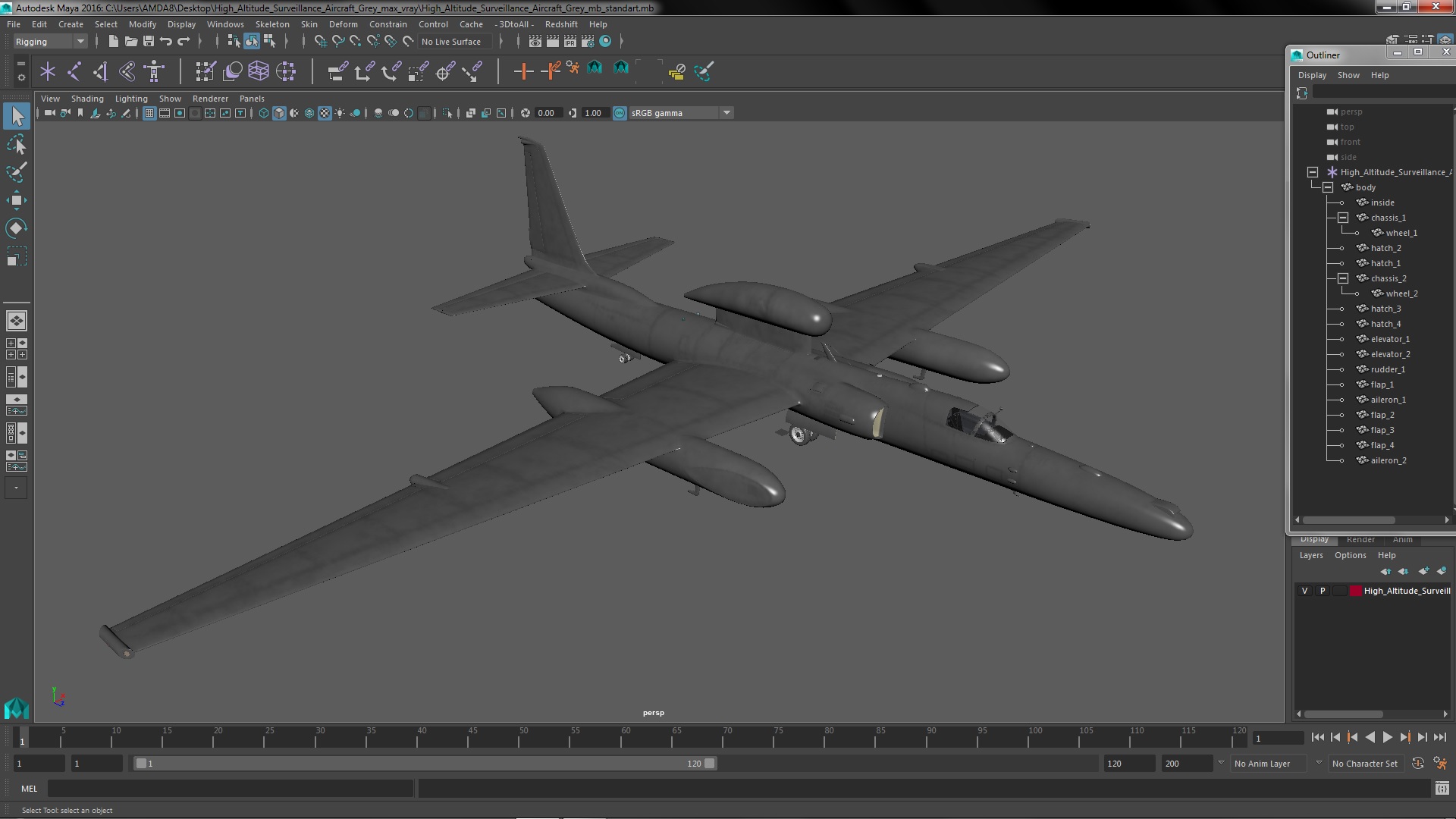Click the play forwards button
The height and width of the screenshot is (819, 1456).
click(x=1388, y=737)
